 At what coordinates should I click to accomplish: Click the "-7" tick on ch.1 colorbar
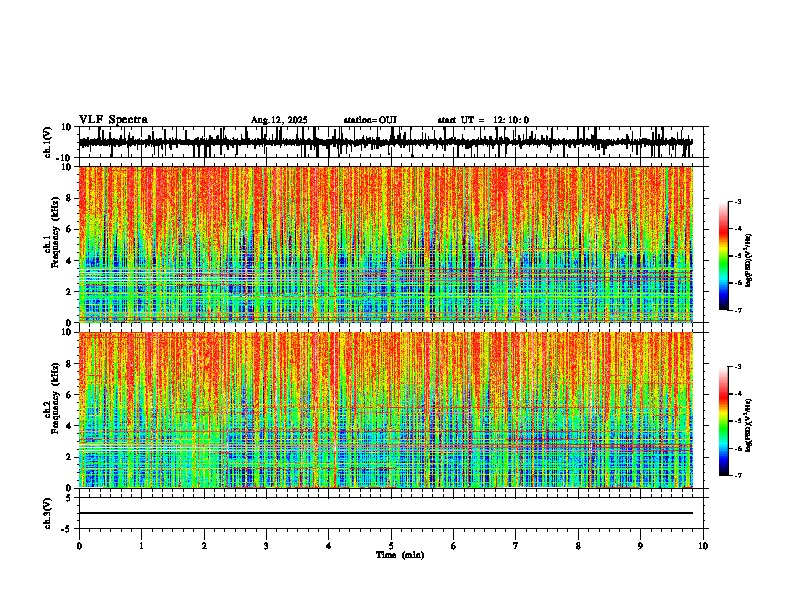[x=738, y=310]
